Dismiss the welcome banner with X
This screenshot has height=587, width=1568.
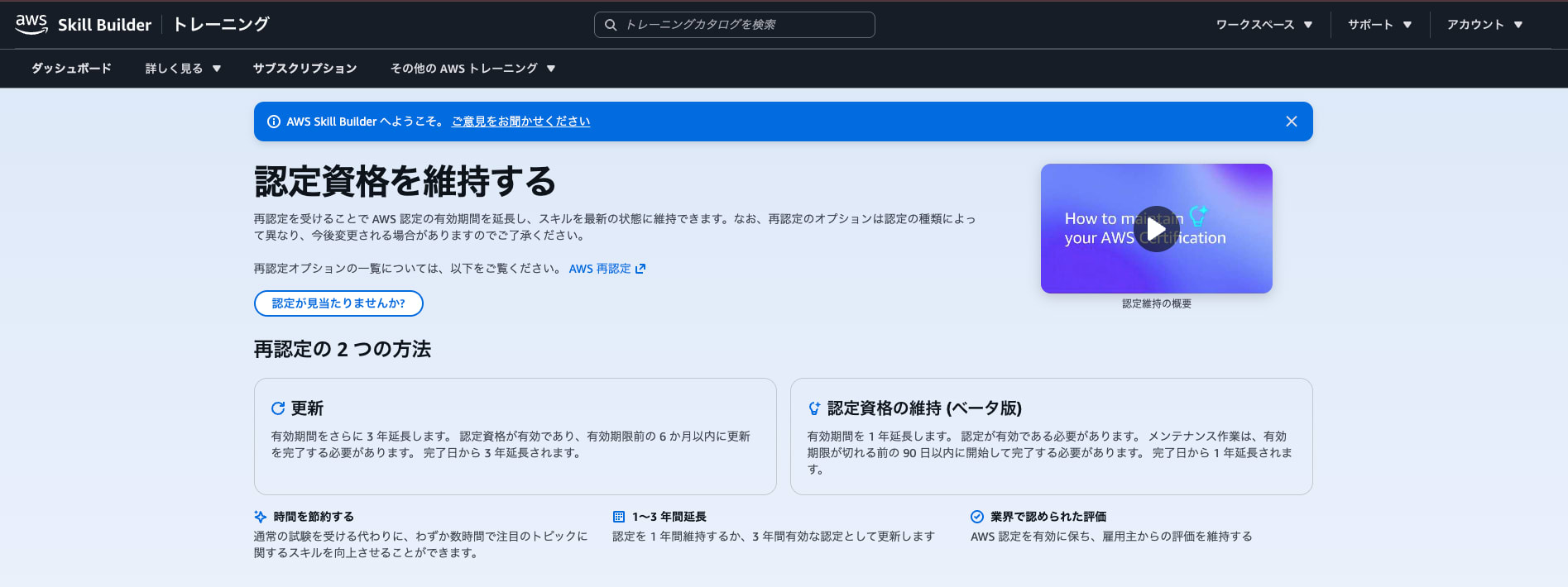(x=1291, y=122)
